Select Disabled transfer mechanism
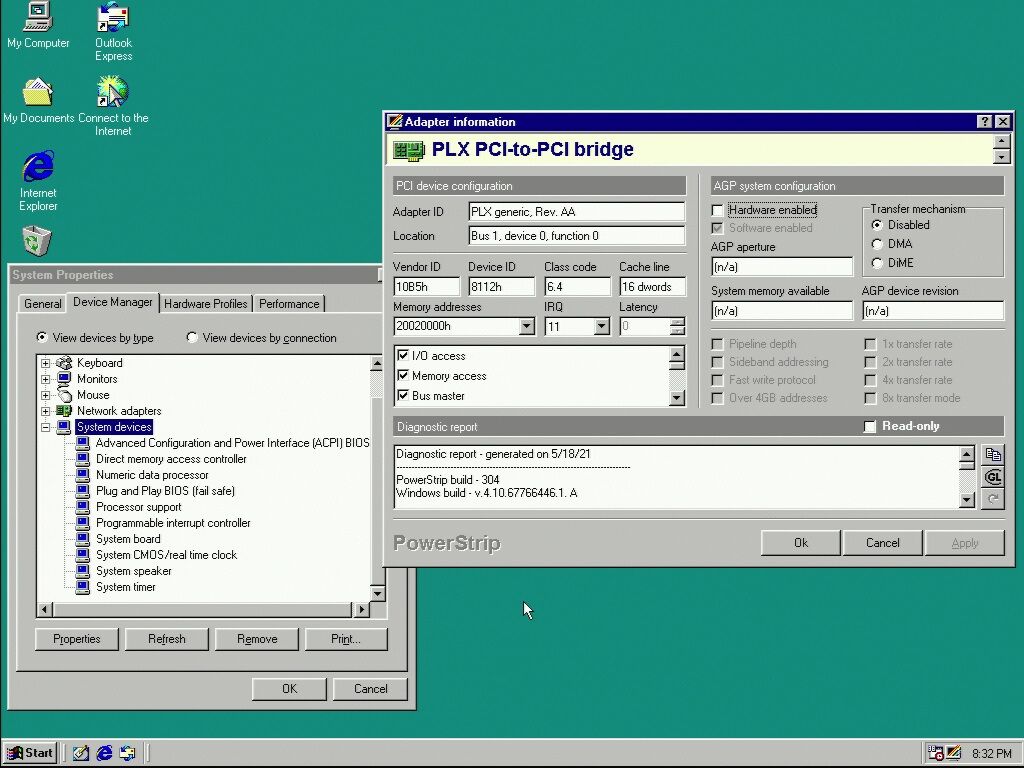 click(877, 225)
